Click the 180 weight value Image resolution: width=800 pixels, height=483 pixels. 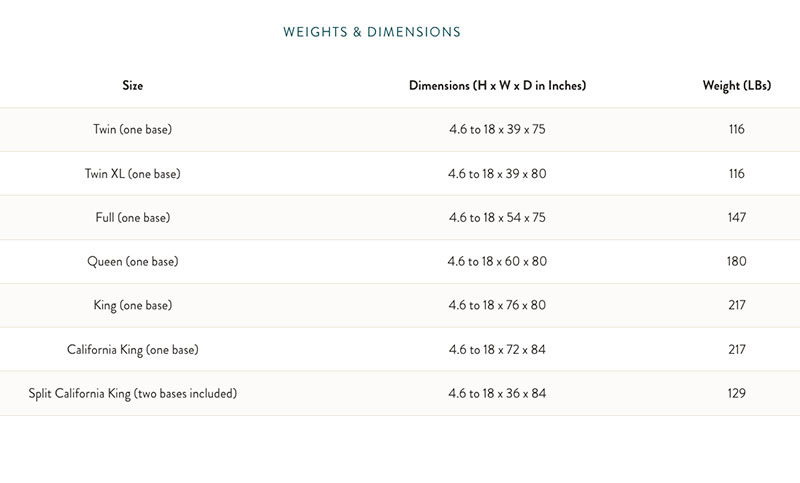(737, 262)
